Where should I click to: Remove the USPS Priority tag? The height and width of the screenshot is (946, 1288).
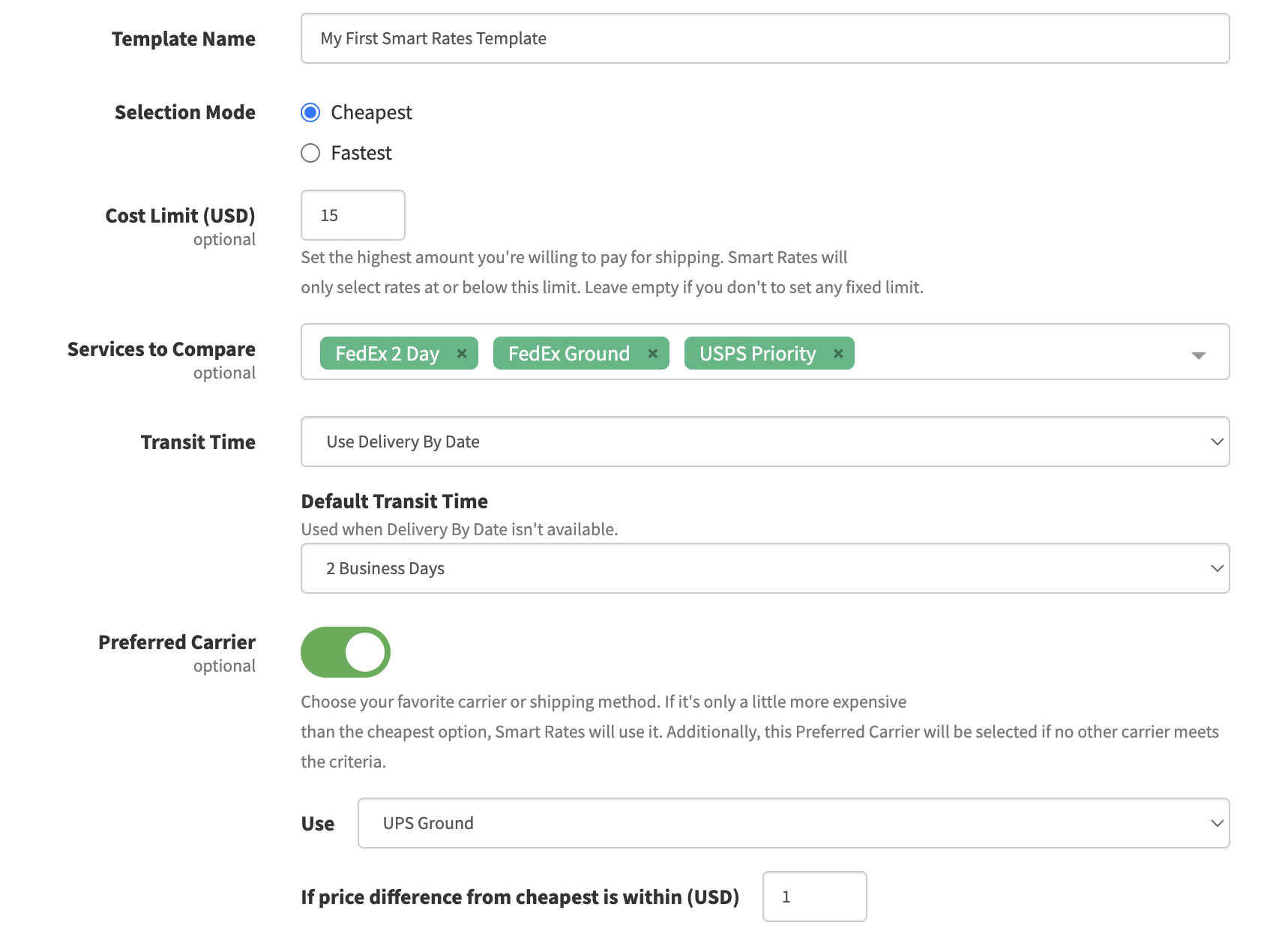[838, 354]
